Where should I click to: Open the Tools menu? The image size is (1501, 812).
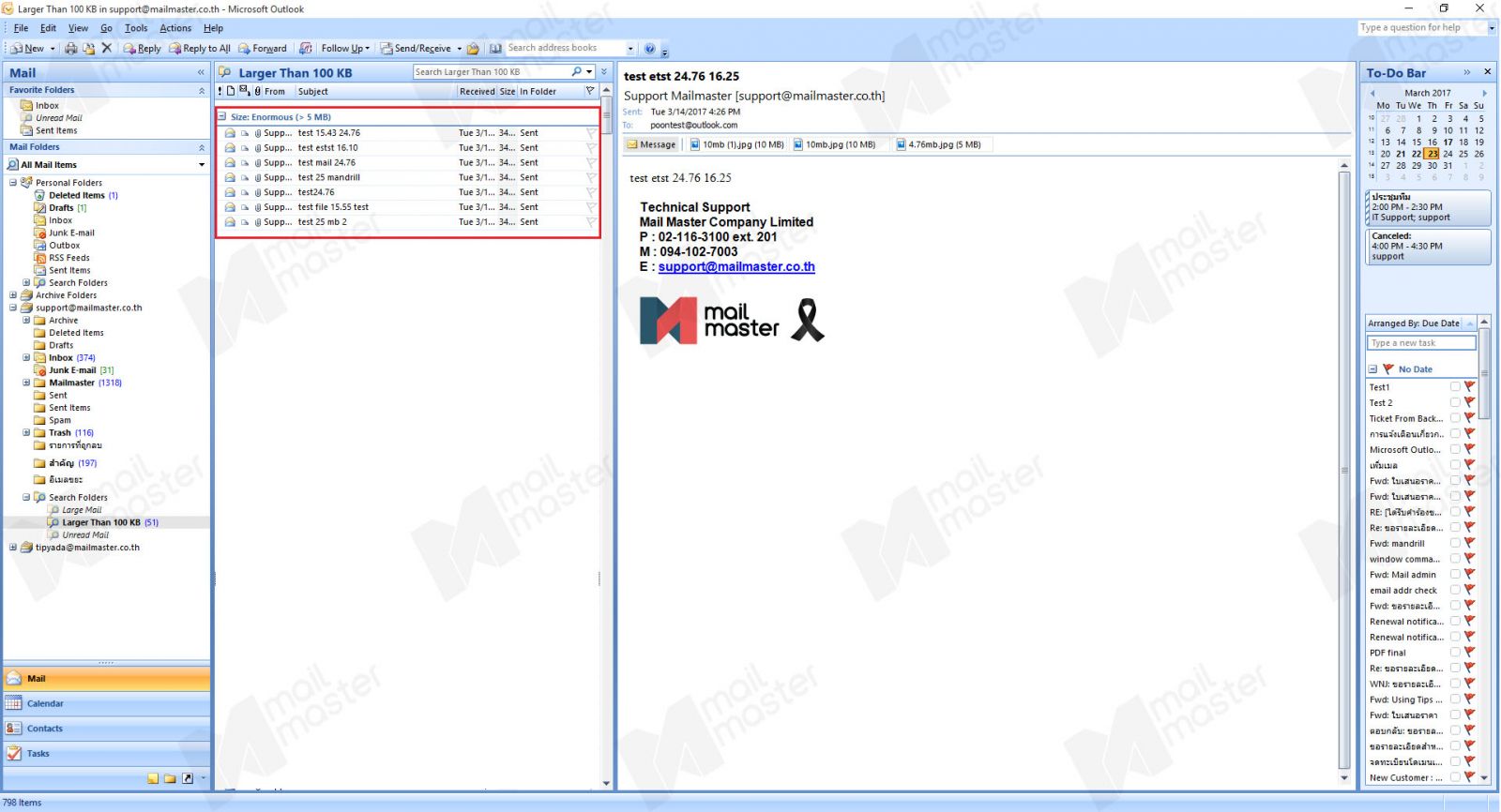[136, 28]
